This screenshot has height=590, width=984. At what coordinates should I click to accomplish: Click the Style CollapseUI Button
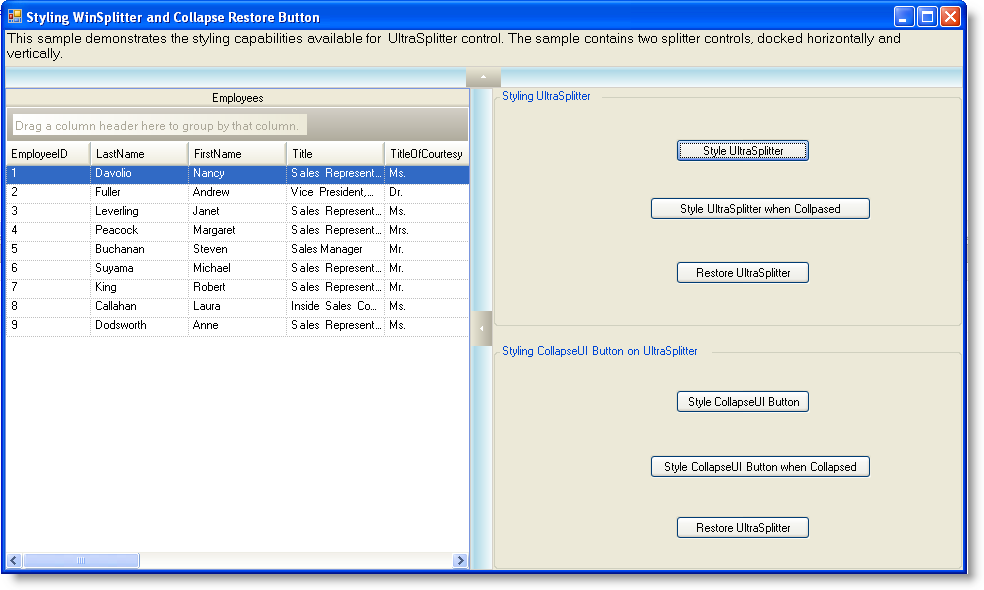point(742,401)
